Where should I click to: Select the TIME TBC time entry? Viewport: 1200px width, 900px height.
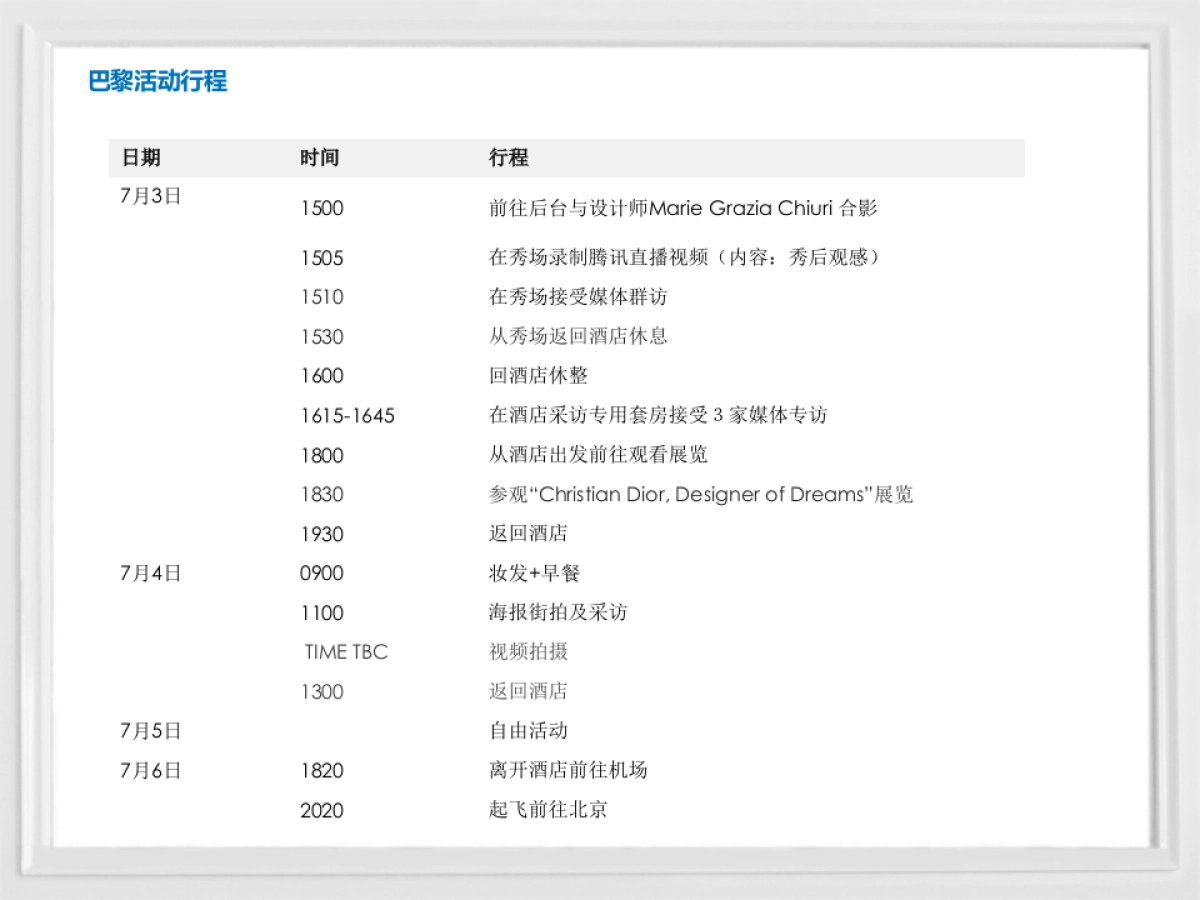click(346, 652)
